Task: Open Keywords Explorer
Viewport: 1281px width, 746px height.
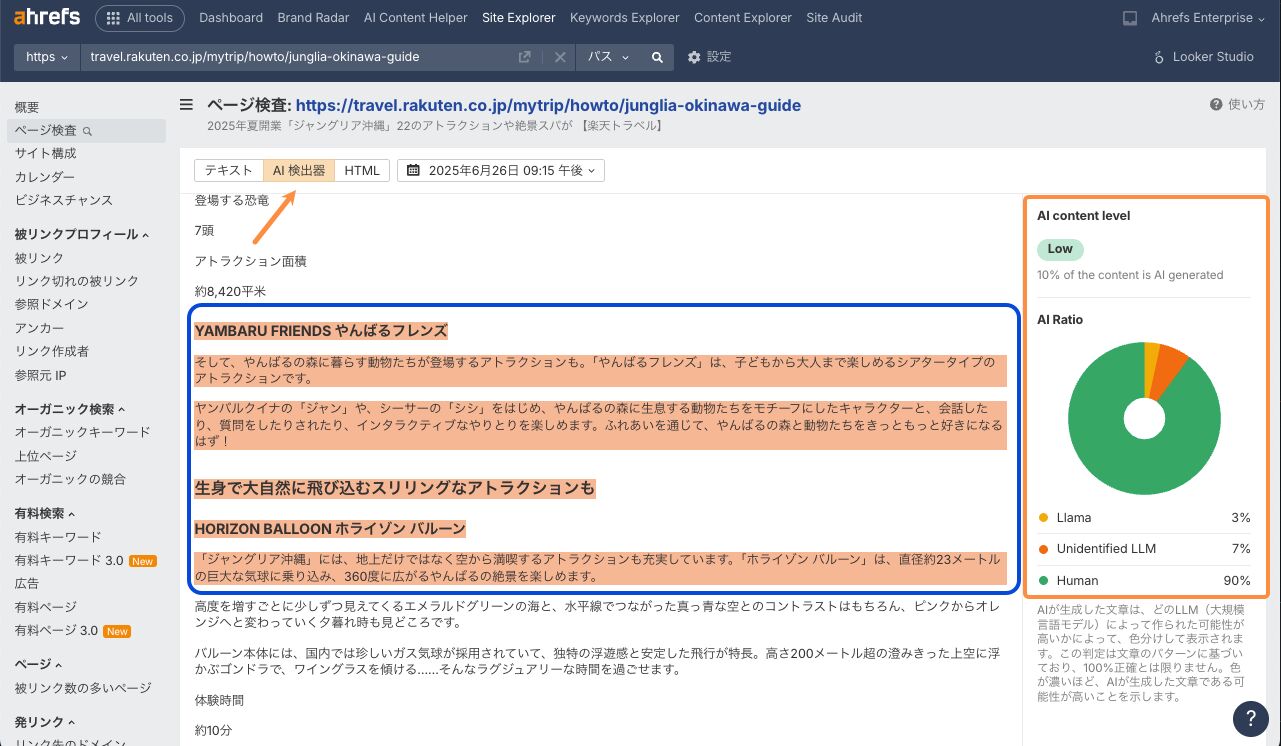Action: (x=625, y=18)
